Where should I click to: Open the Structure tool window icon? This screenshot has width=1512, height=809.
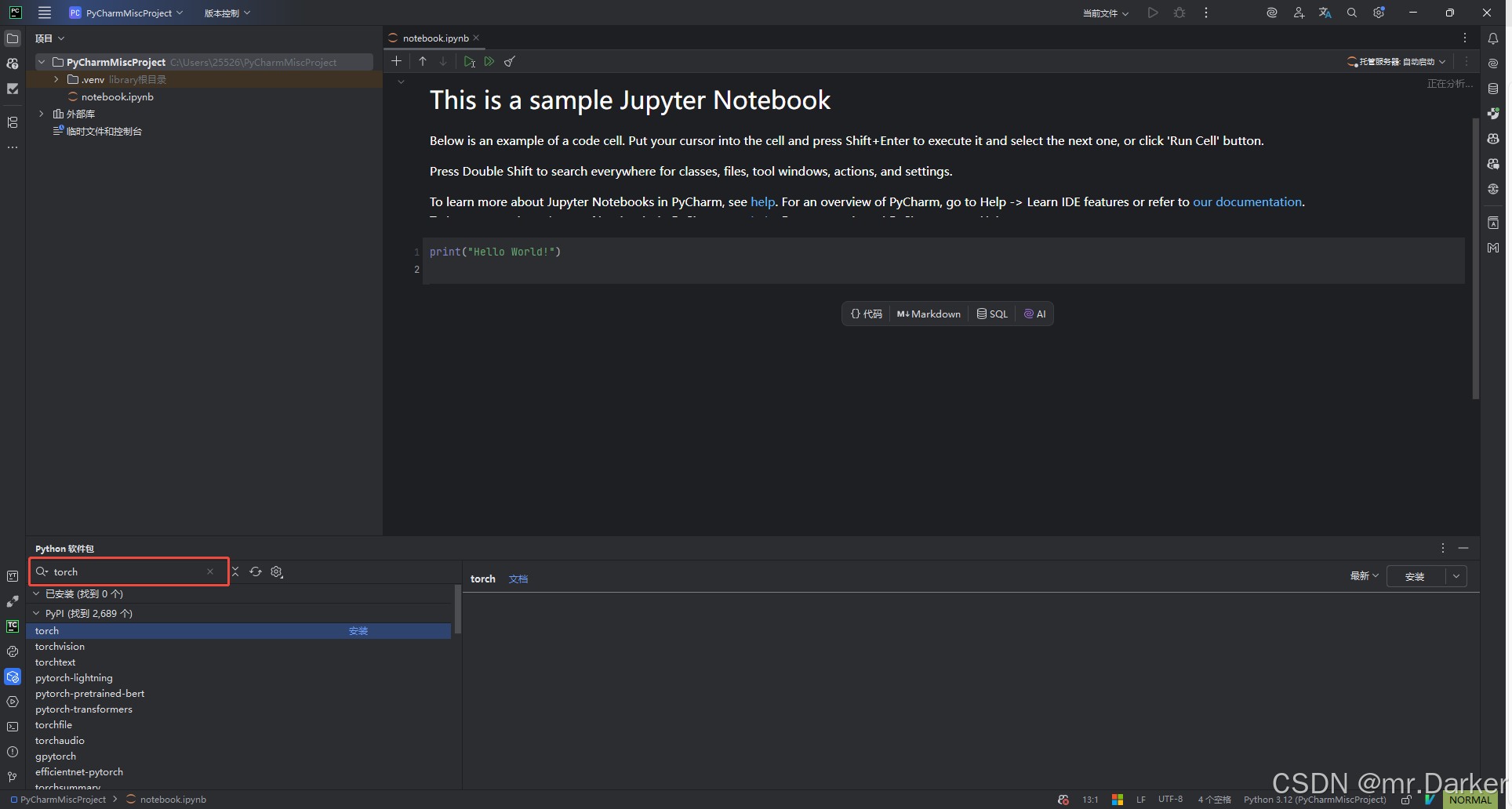[x=13, y=122]
